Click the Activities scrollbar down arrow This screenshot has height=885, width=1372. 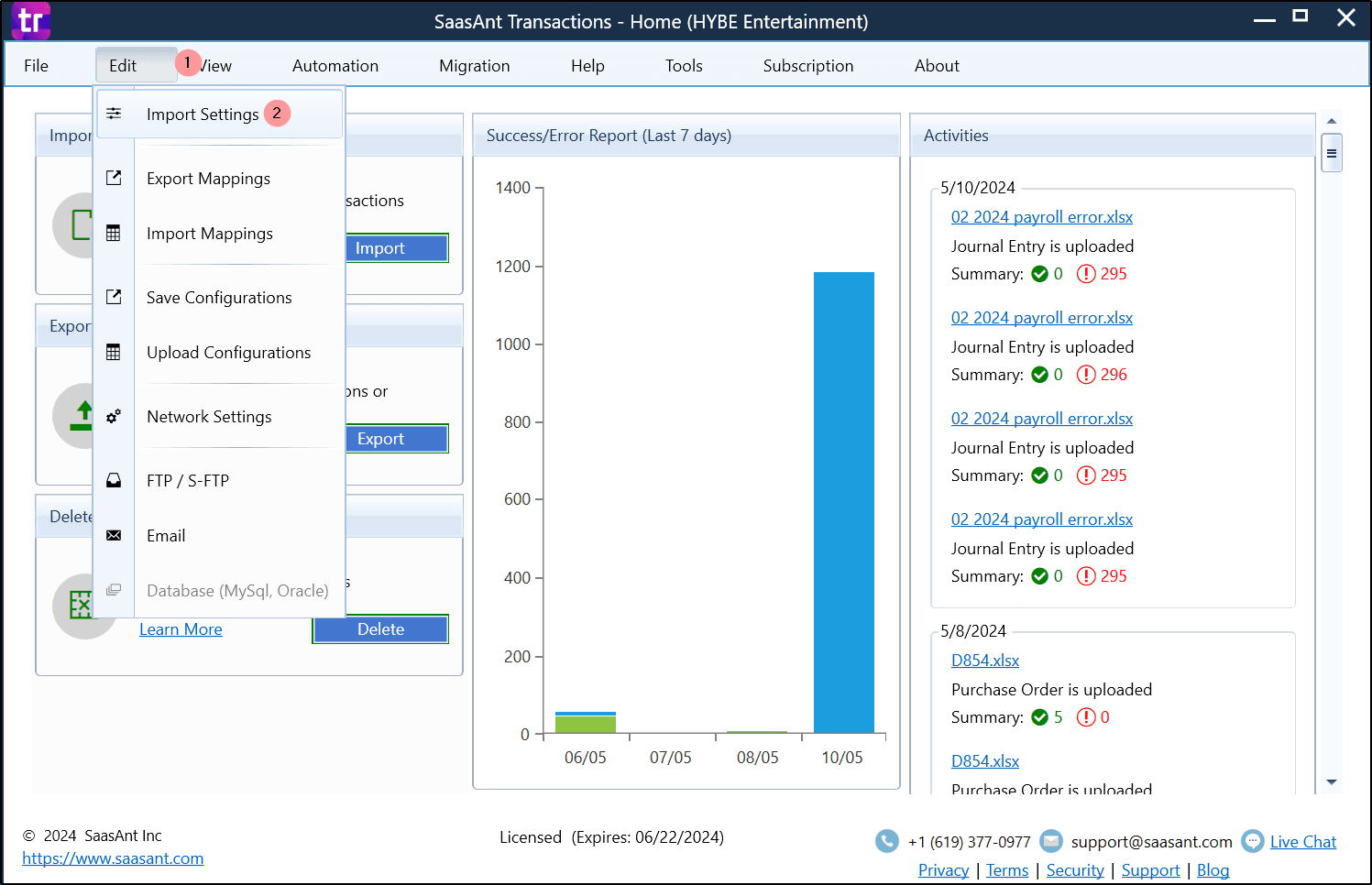point(1332,781)
